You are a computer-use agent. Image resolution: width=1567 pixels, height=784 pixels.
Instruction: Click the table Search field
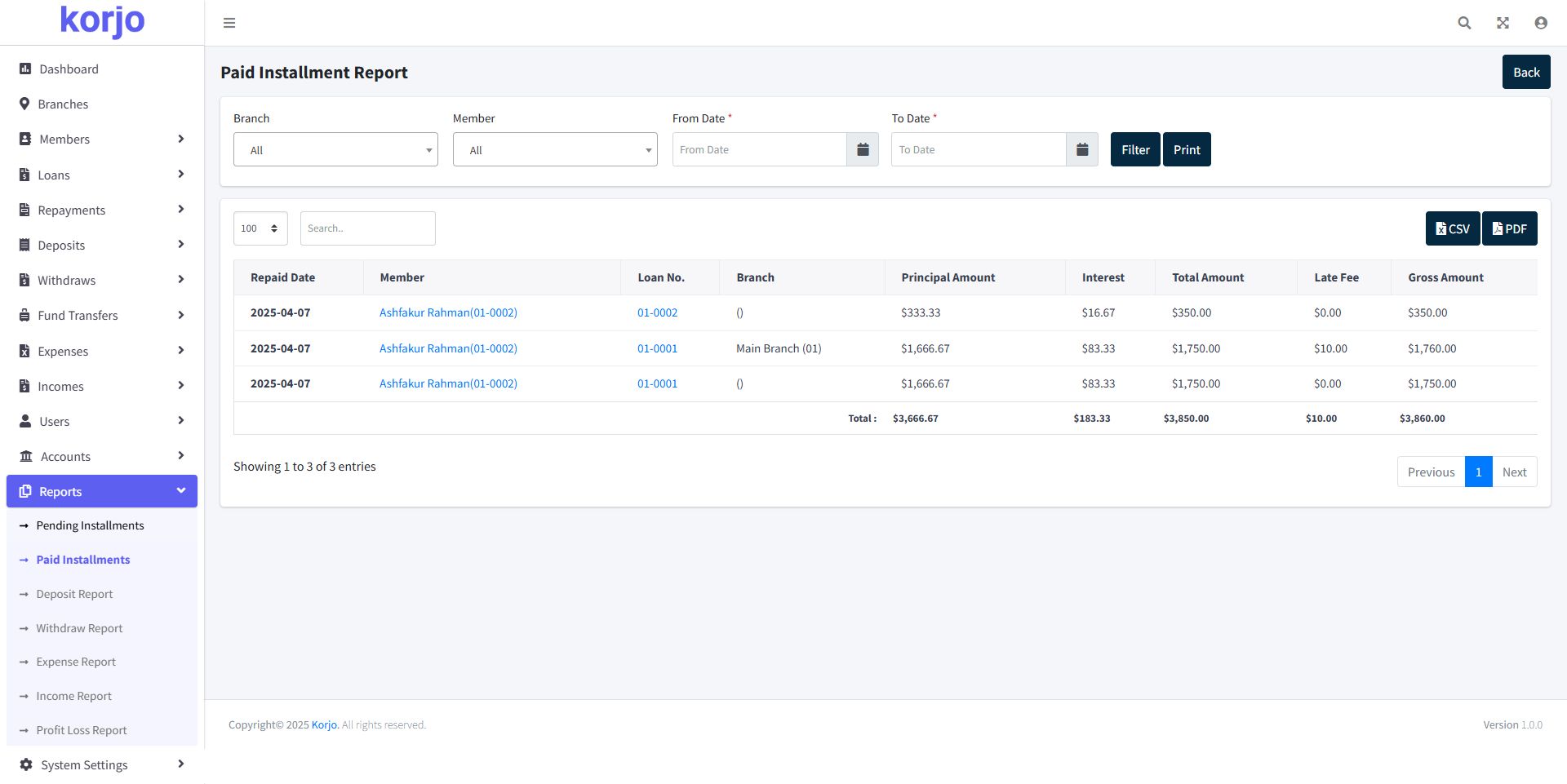pyautogui.click(x=367, y=228)
